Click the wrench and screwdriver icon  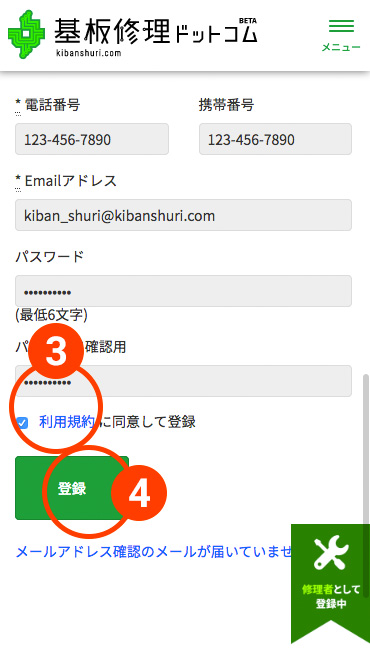[x=331, y=553]
